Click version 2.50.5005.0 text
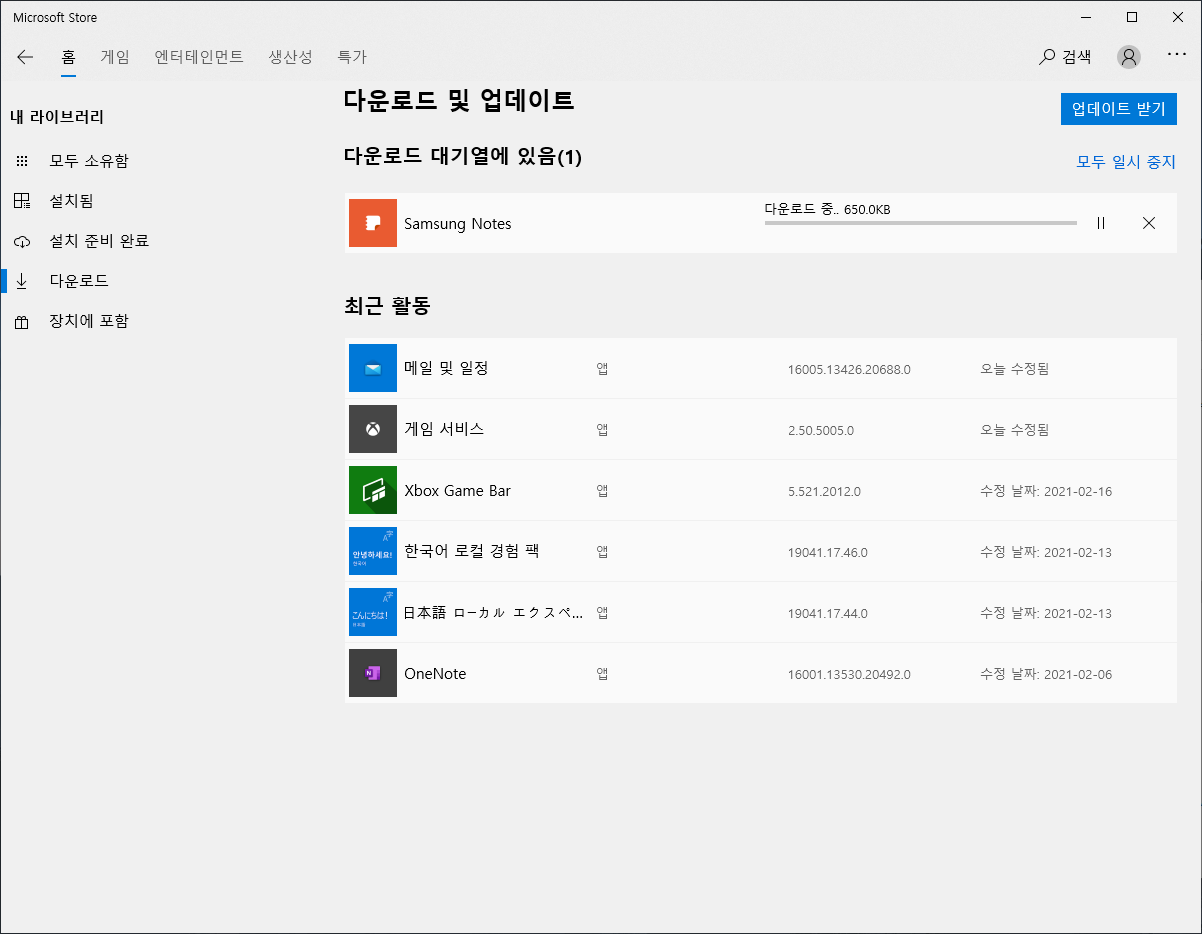Image resolution: width=1202 pixels, height=934 pixels. point(821,430)
